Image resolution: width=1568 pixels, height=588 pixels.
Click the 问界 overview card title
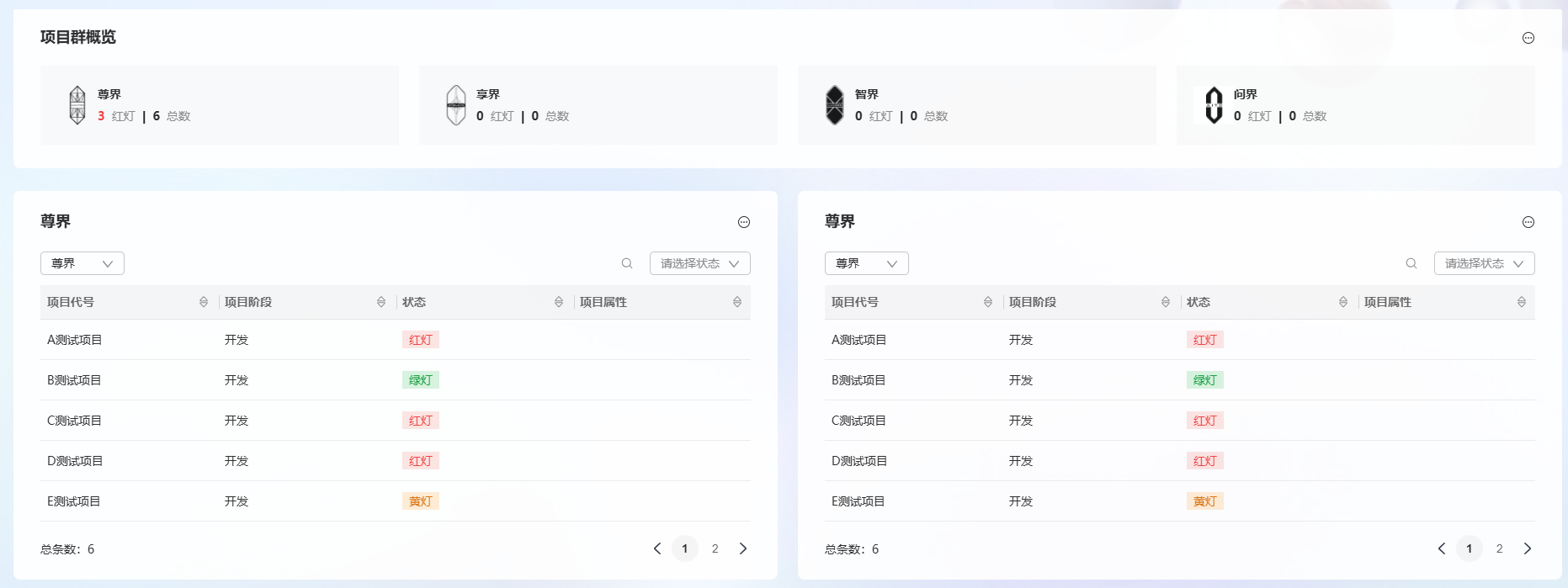[x=1246, y=94]
